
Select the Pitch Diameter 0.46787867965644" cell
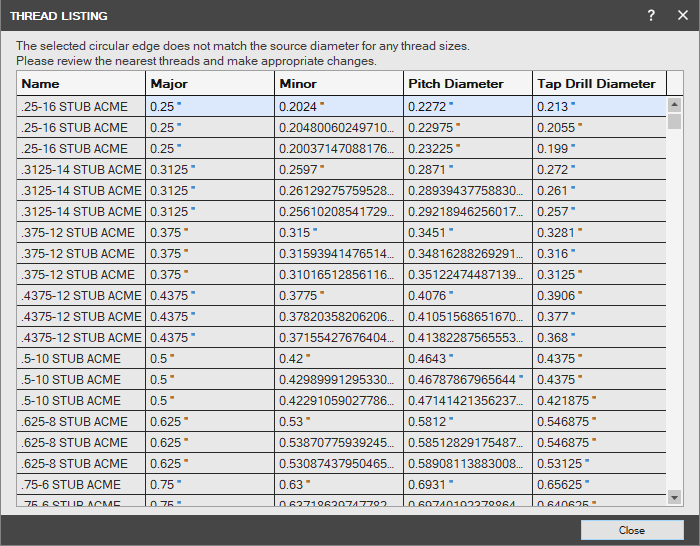point(468,379)
